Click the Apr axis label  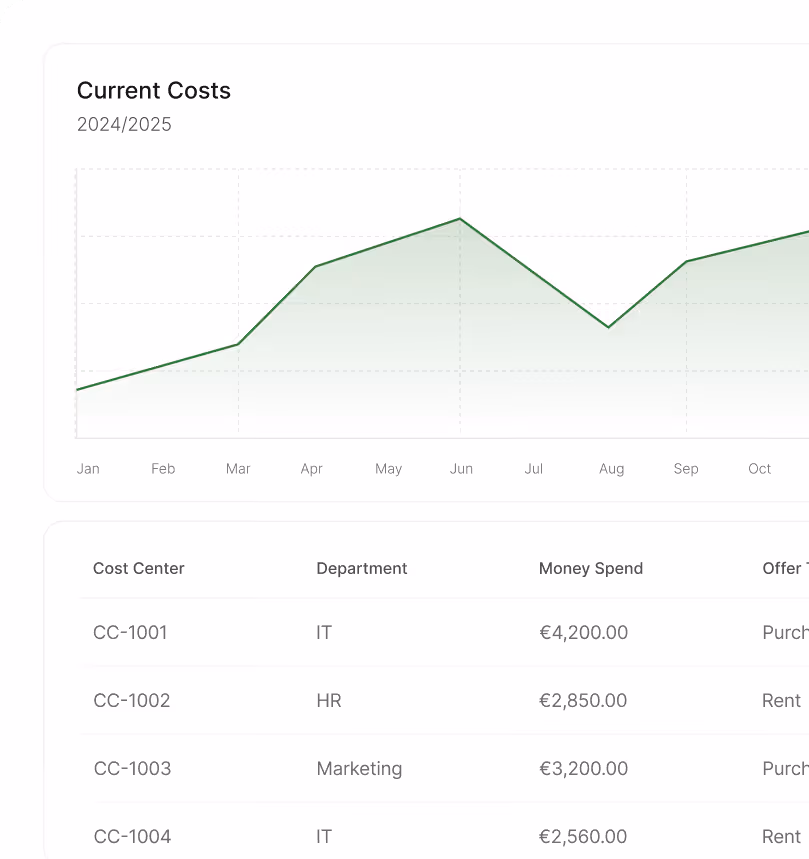[312, 469]
